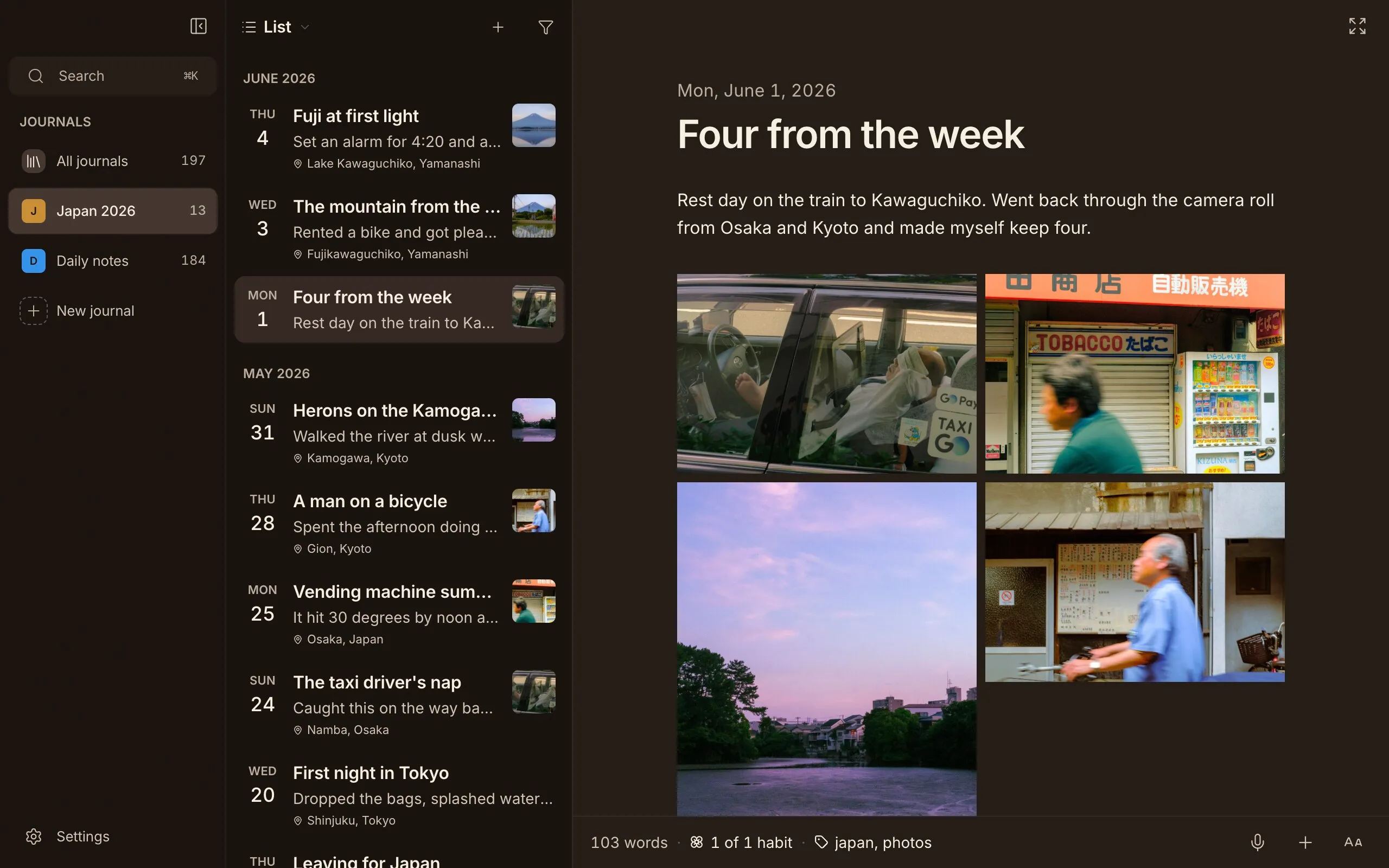Click the orange J journal badge

click(34, 210)
